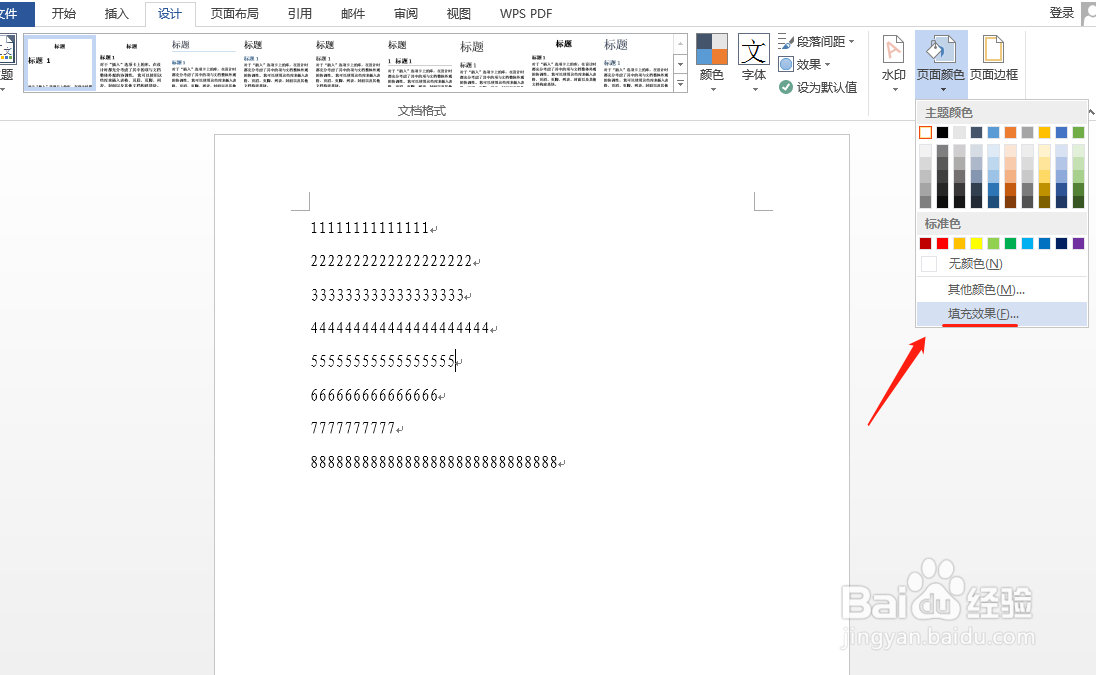Place cursor in the line of 5s
Image resolution: width=1096 pixels, height=675 pixels.
click(x=383, y=361)
